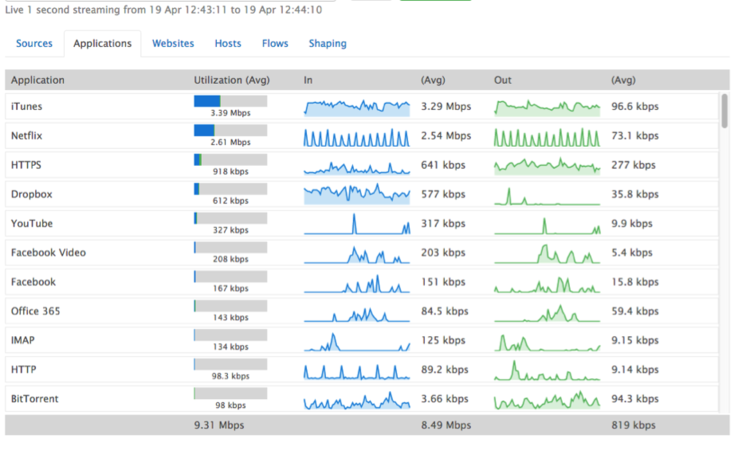Click the total 9.31 Mbps utilization
The image size is (750, 466).
click(x=219, y=425)
